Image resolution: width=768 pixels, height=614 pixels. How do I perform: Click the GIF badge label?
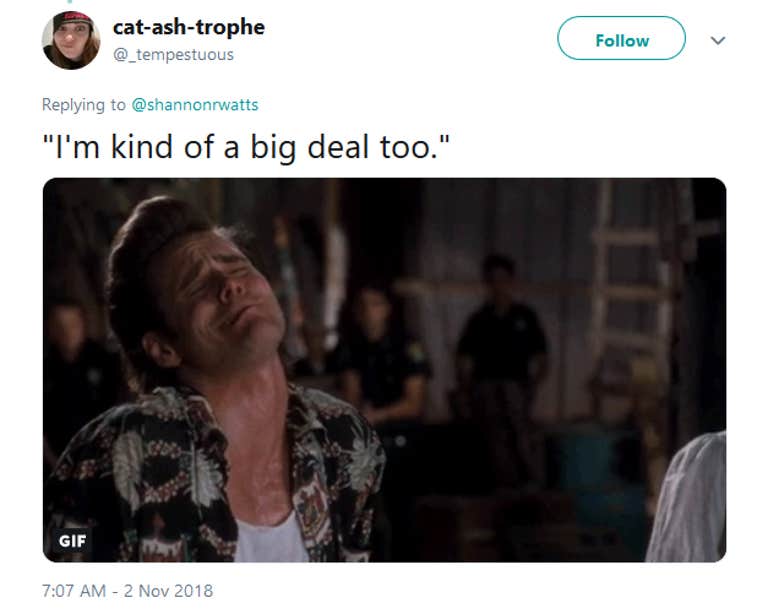pyautogui.click(x=72, y=541)
